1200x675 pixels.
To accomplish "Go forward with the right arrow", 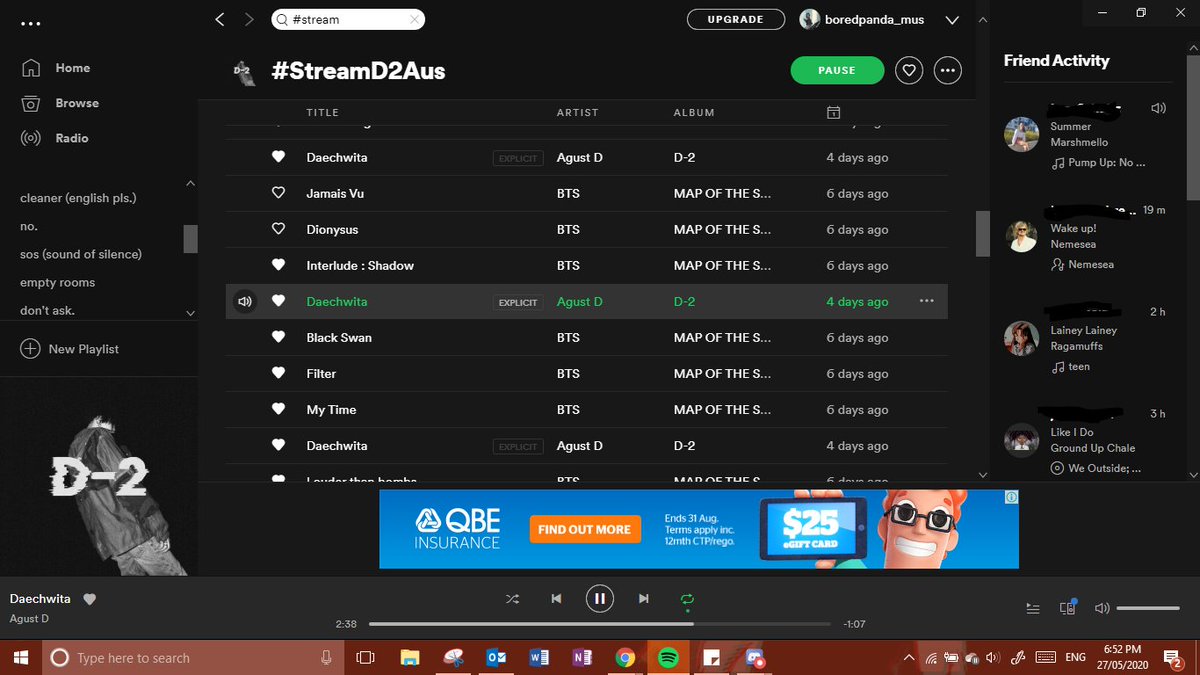I will pos(250,19).
